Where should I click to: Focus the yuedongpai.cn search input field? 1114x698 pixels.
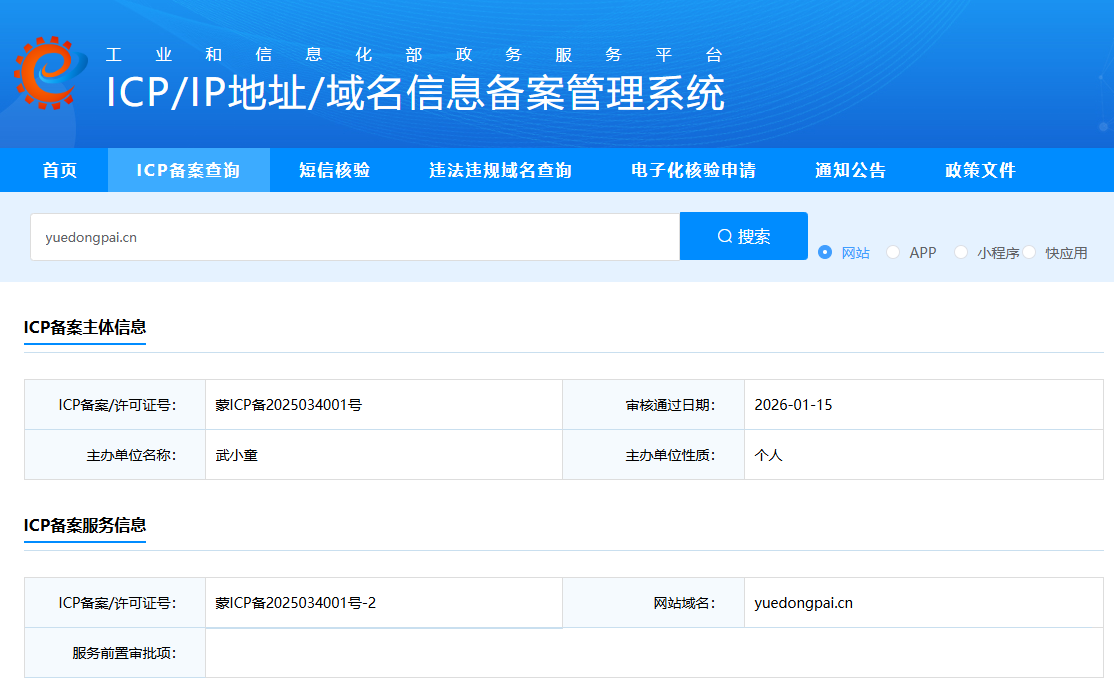[x=355, y=237]
